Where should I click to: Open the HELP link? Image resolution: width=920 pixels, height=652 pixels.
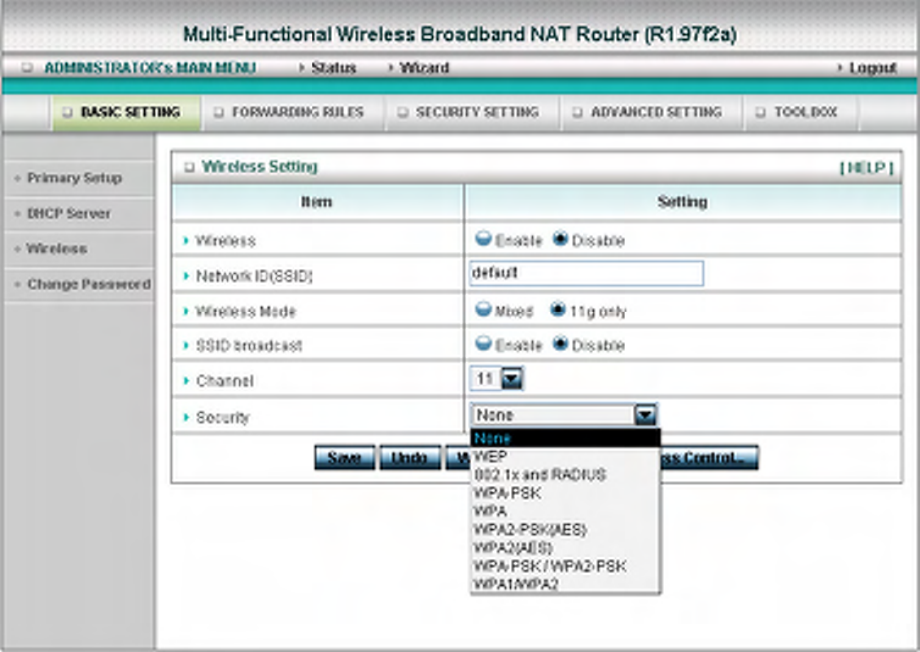point(866,168)
